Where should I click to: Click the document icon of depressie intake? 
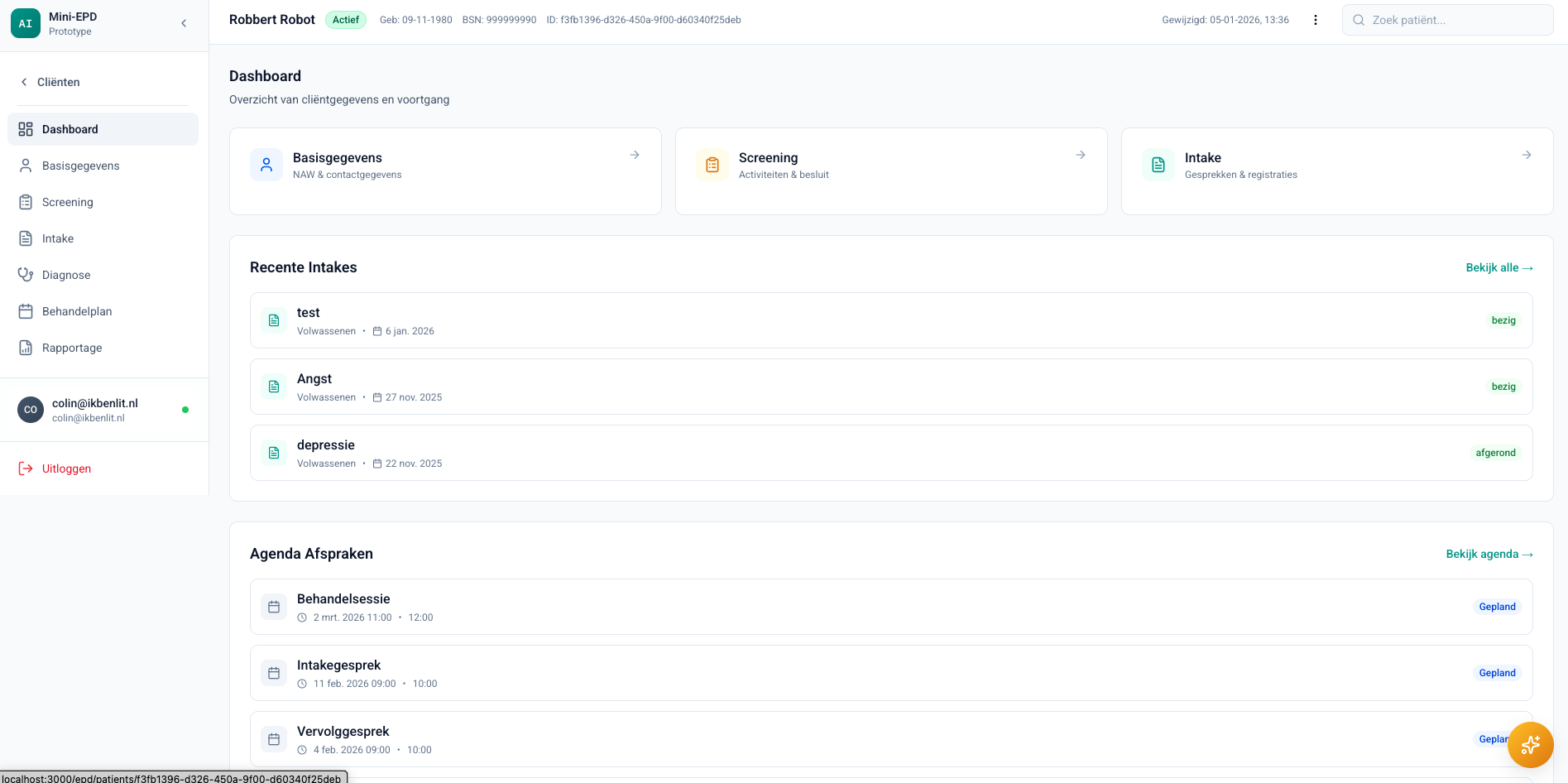click(x=274, y=453)
